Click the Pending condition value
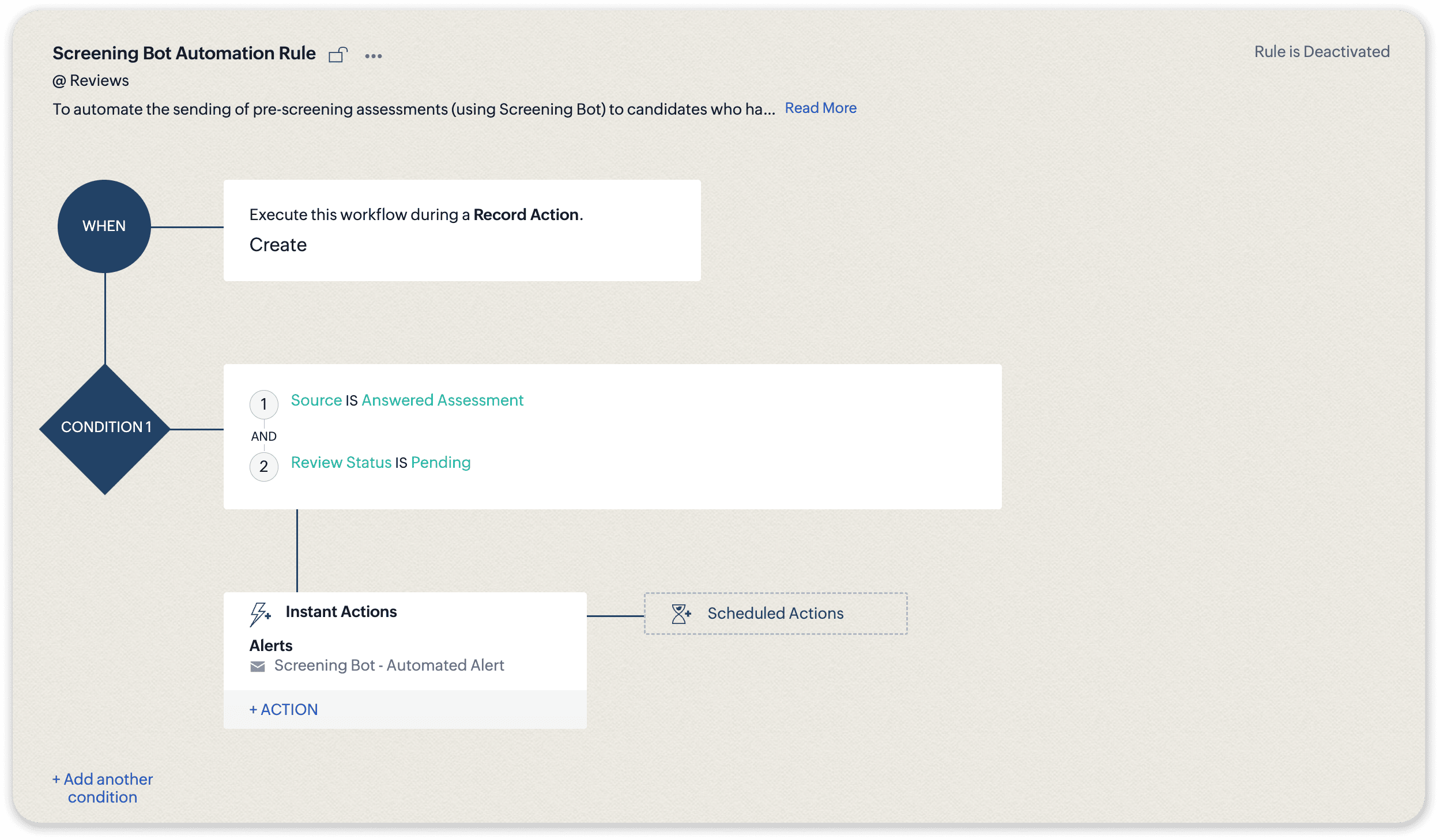1440x840 pixels. point(440,463)
